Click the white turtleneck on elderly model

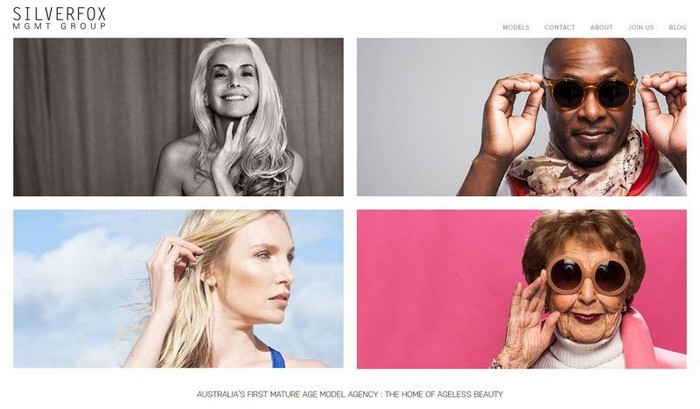pos(583,351)
